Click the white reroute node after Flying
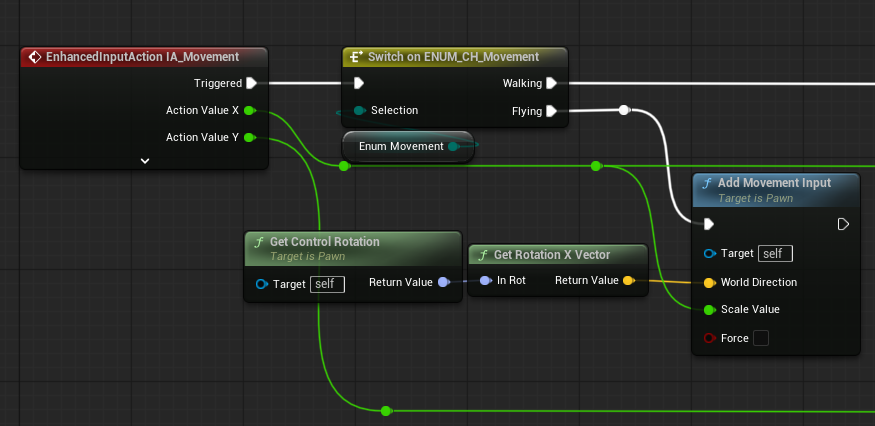Image resolution: width=875 pixels, height=426 pixels. [x=624, y=110]
